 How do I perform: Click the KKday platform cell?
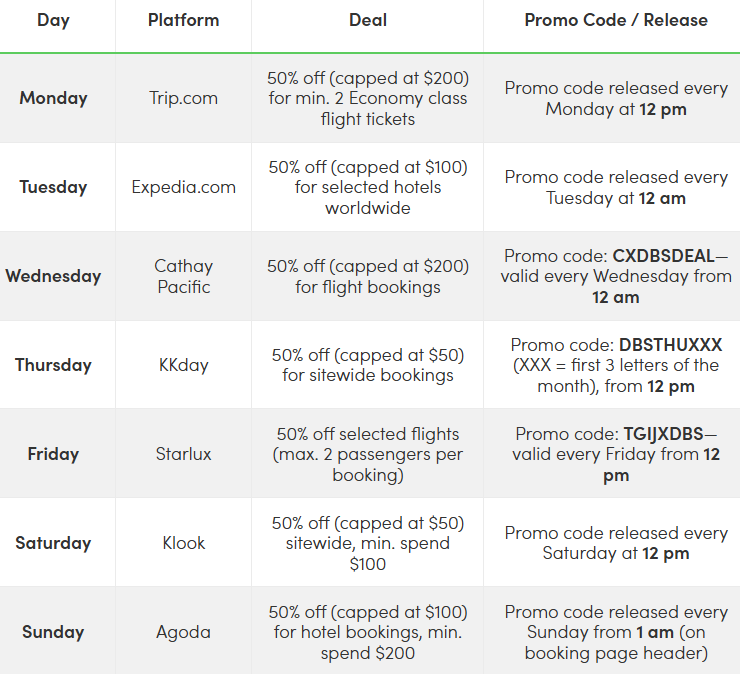click(183, 365)
